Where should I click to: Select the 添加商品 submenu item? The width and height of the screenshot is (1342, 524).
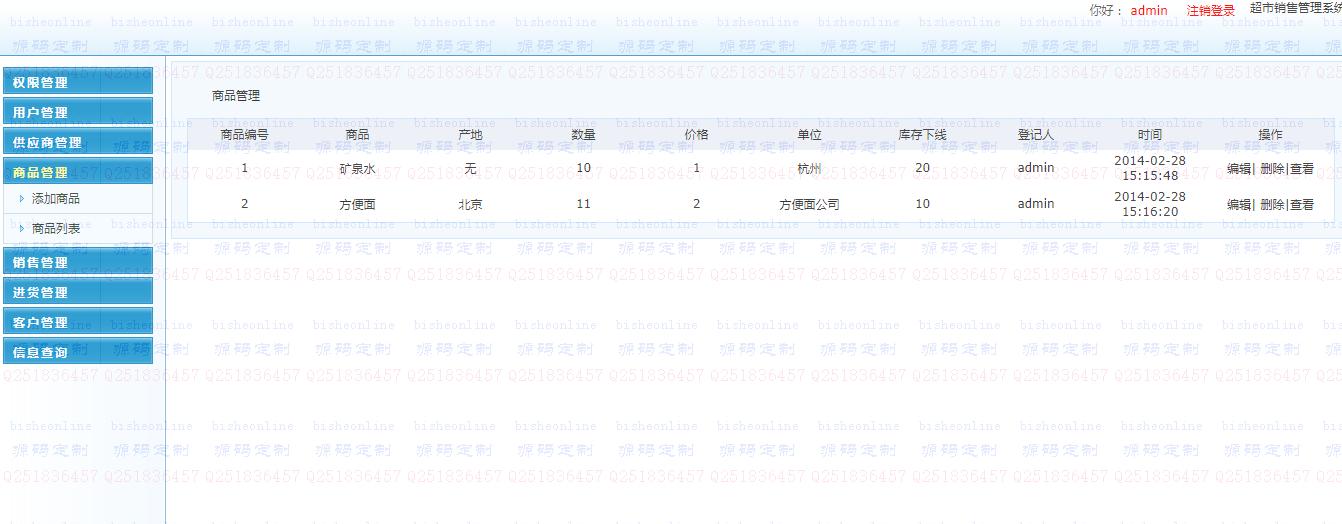(56, 199)
